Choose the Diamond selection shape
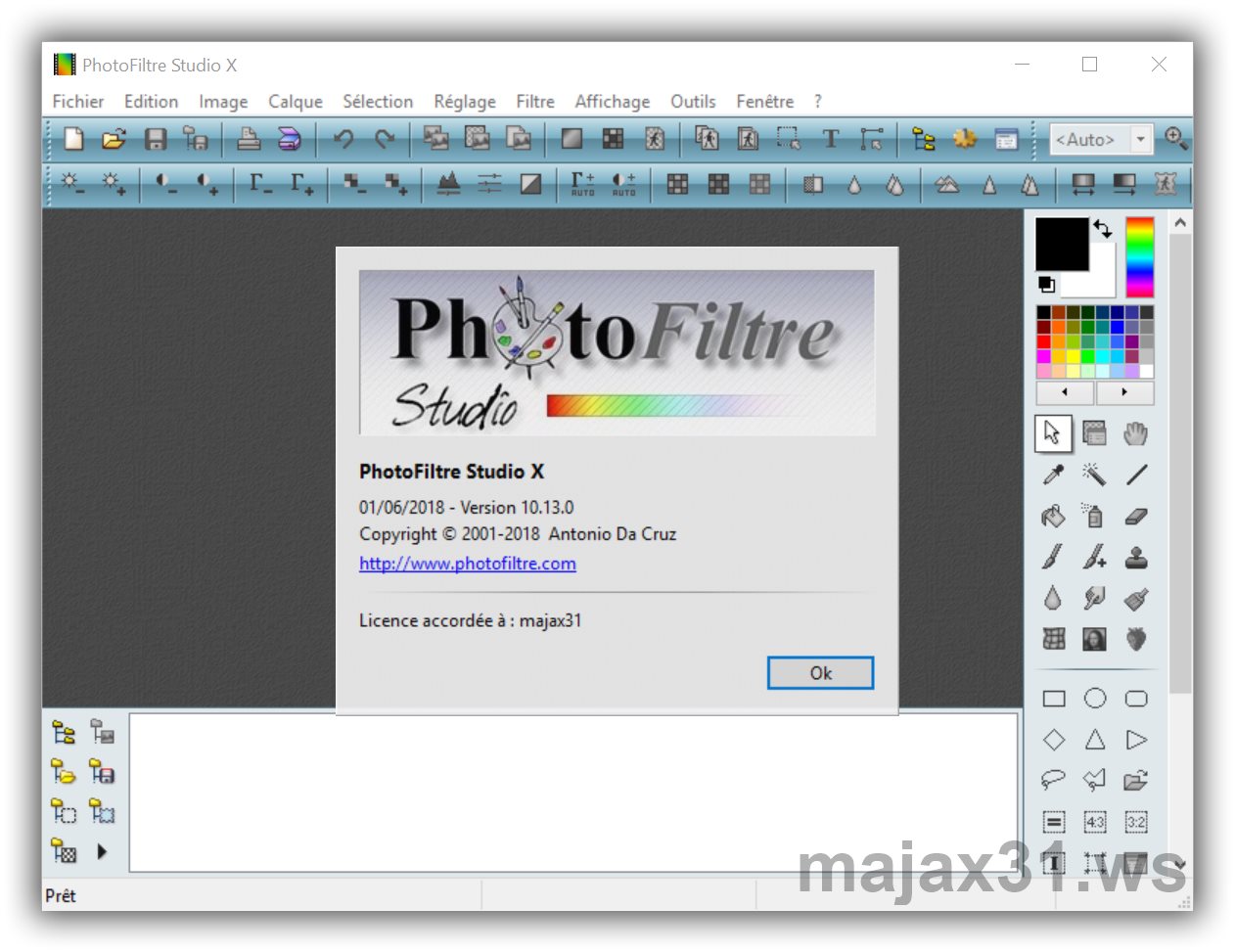The width and height of the screenshot is (1235, 952). click(x=1054, y=740)
